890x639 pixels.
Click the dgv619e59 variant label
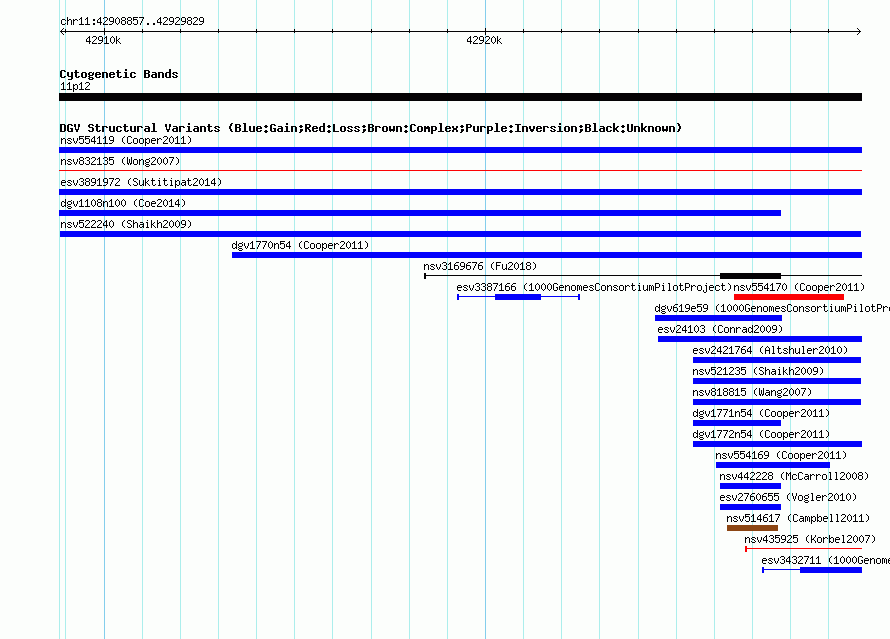772,308
